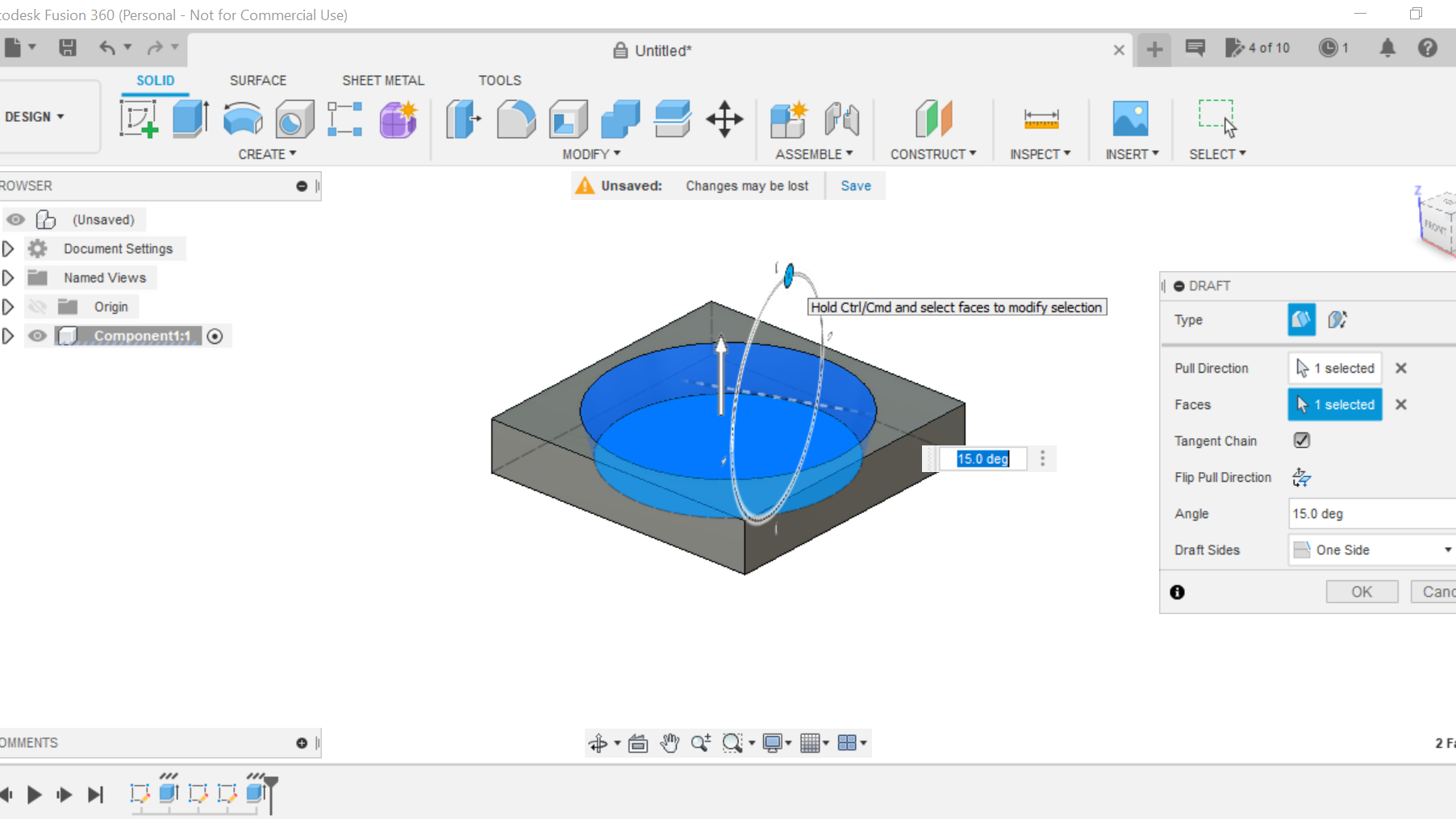Expand Document Settings in the browser
This screenshot has height=819, width=1456.
click(8, 249)
